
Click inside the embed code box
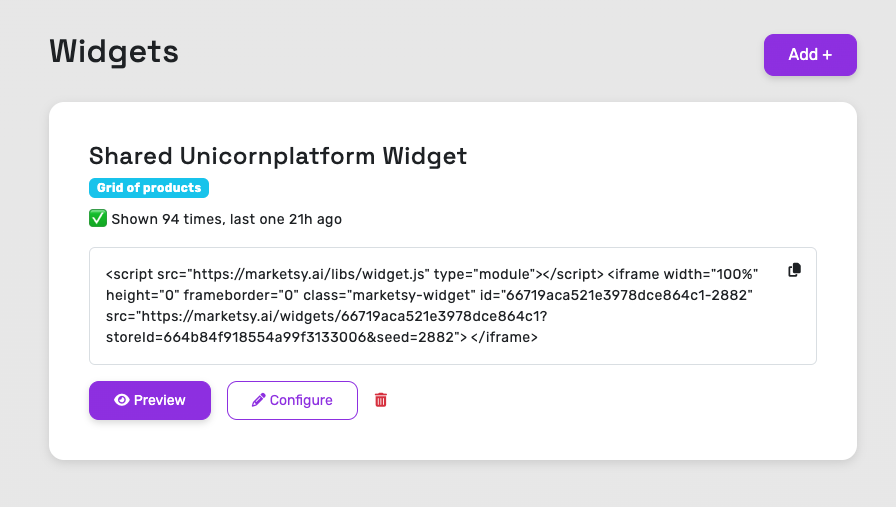453,306
